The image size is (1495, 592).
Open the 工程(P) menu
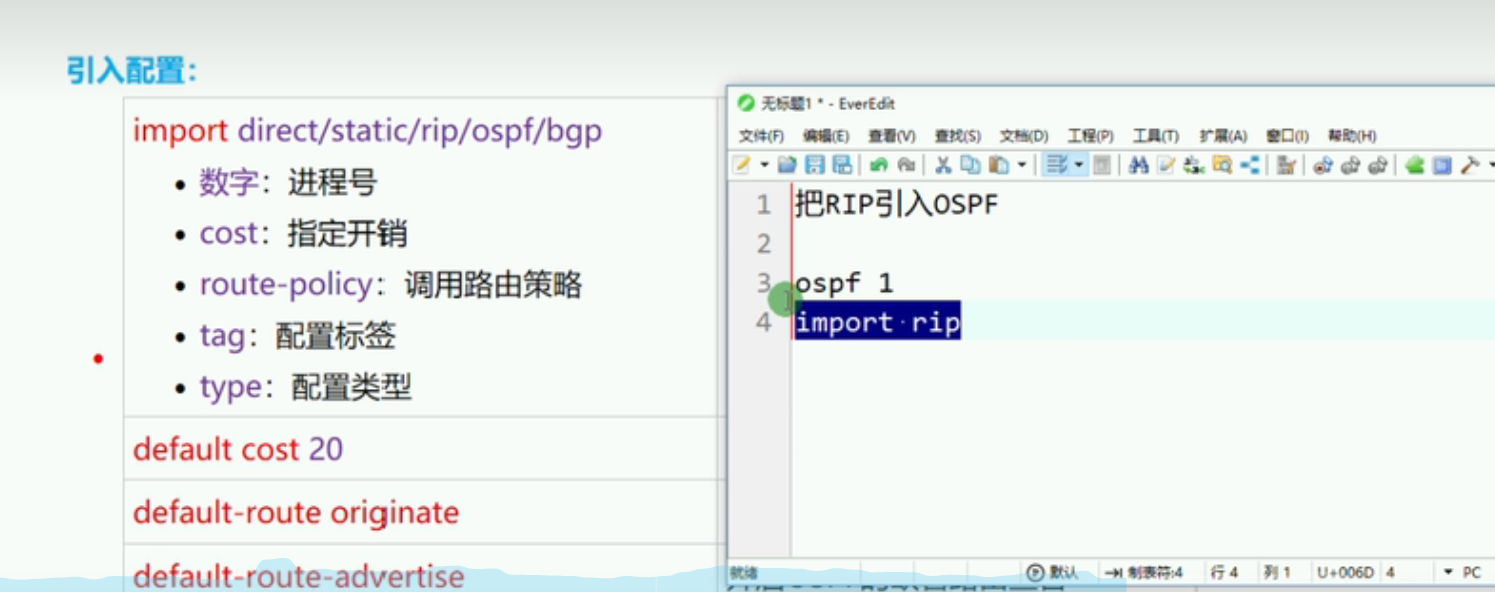[1090, 136]
